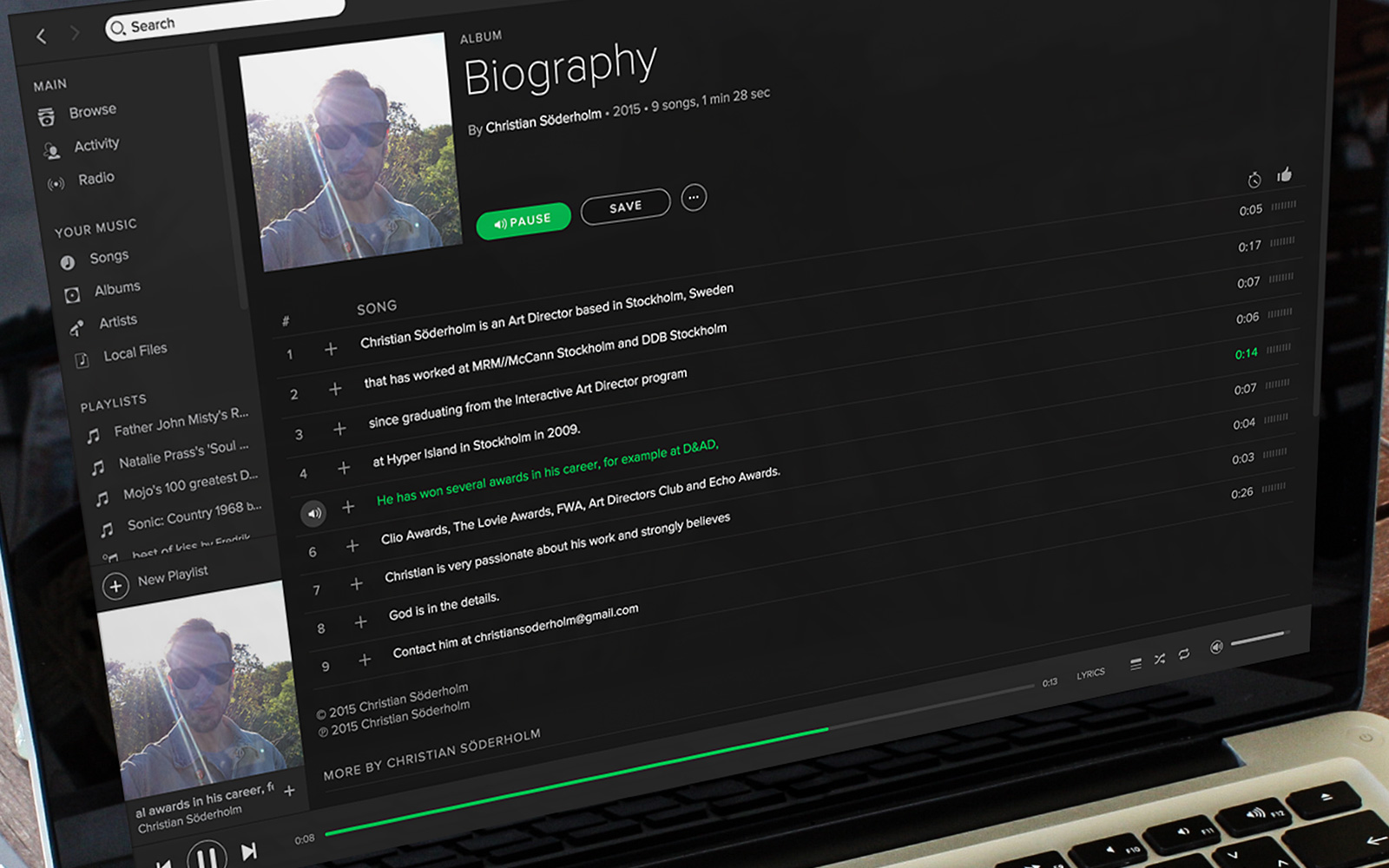Add song 9 with the plus icon
The height and width of the screenshot is (868, 1389).
coord(365,661)
